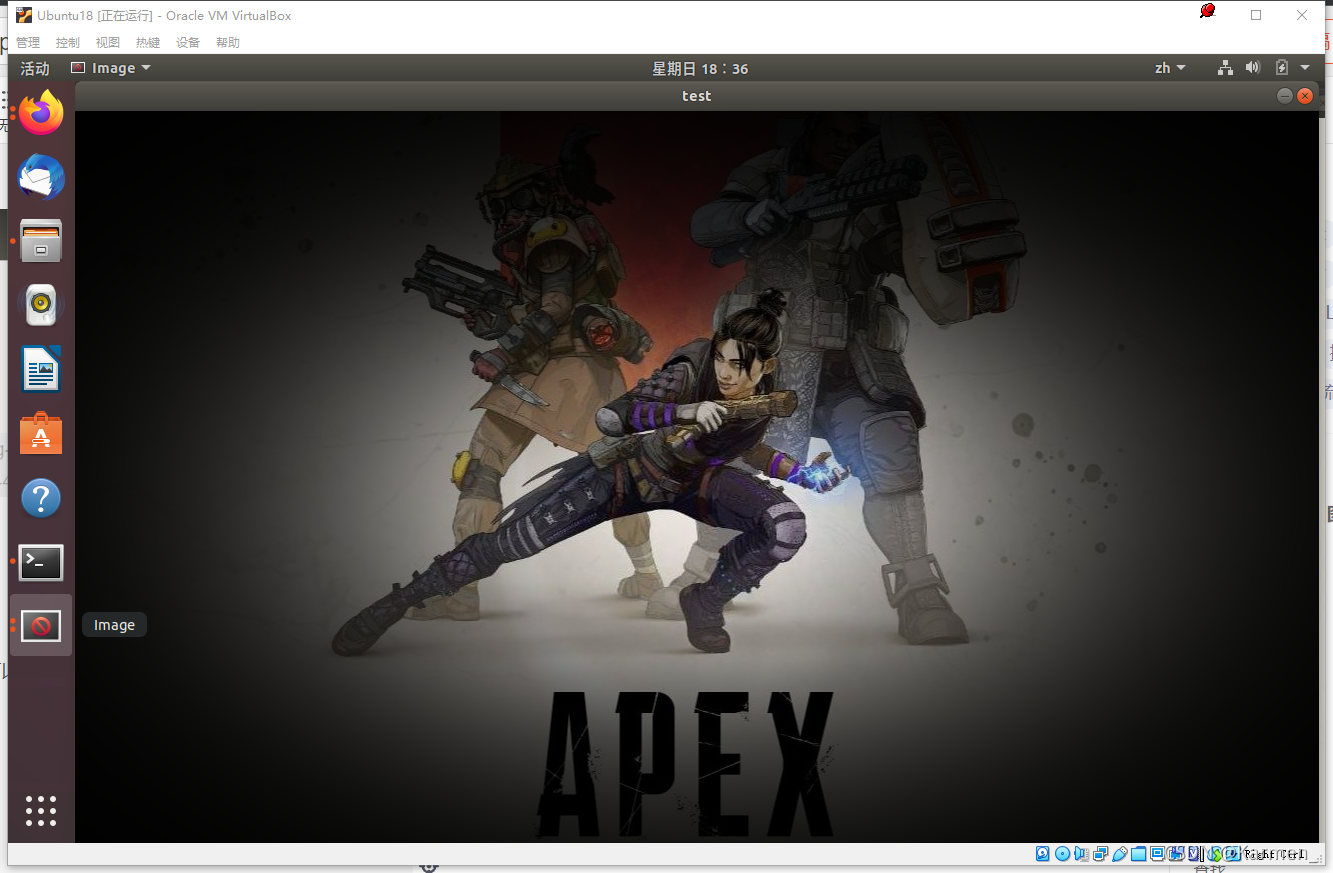Image resolution: width=1333 pixels, height=873 pixels.
Task: Open the 视图 menu in VirtualBox
Action: coord(108,42)
